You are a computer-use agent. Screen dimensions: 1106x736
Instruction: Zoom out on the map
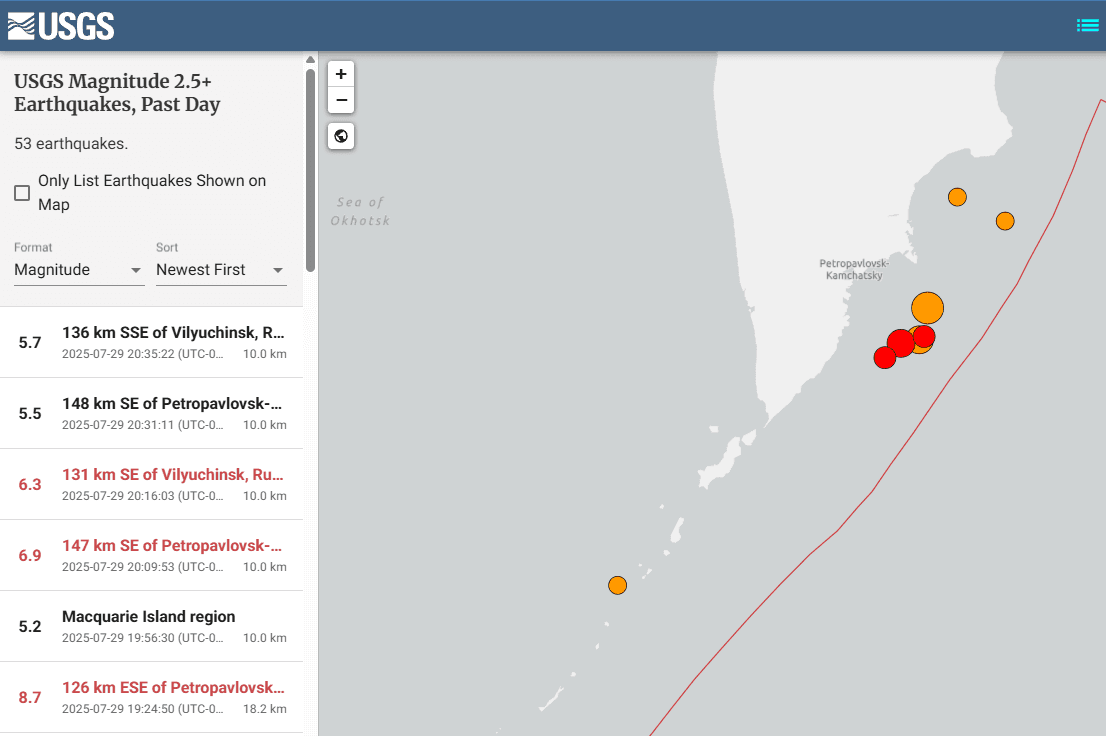(341, 100)
